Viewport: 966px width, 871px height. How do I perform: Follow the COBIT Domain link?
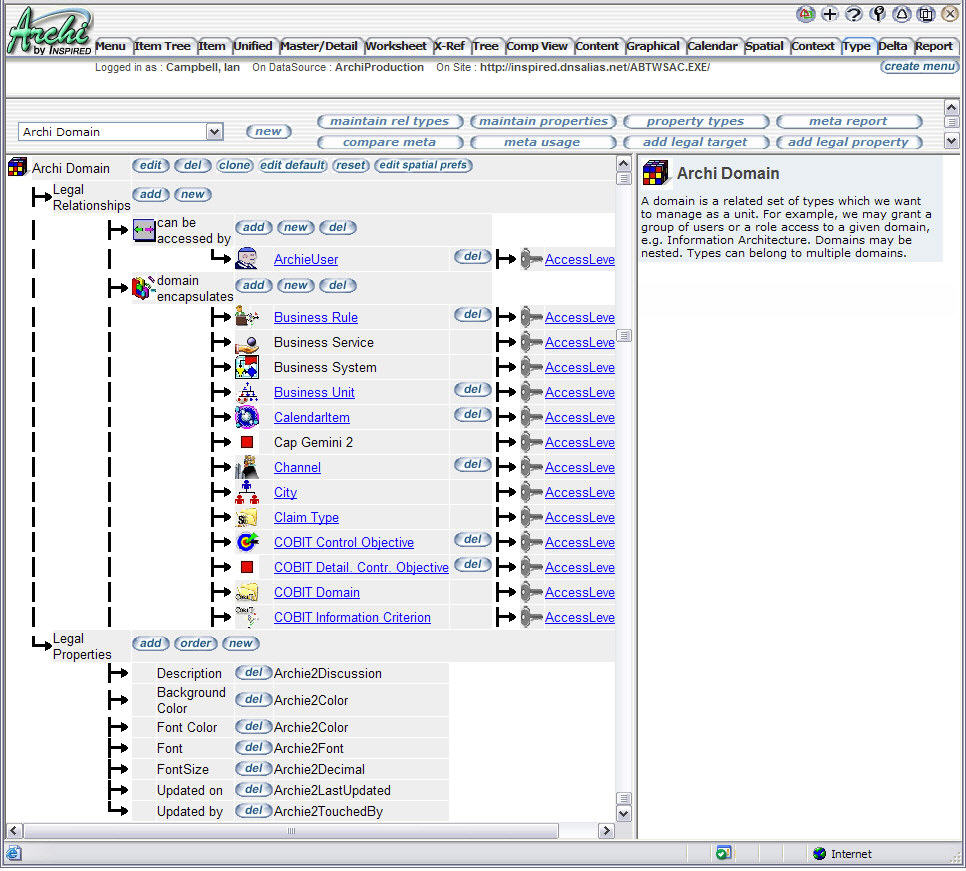[x=316, y=592]
